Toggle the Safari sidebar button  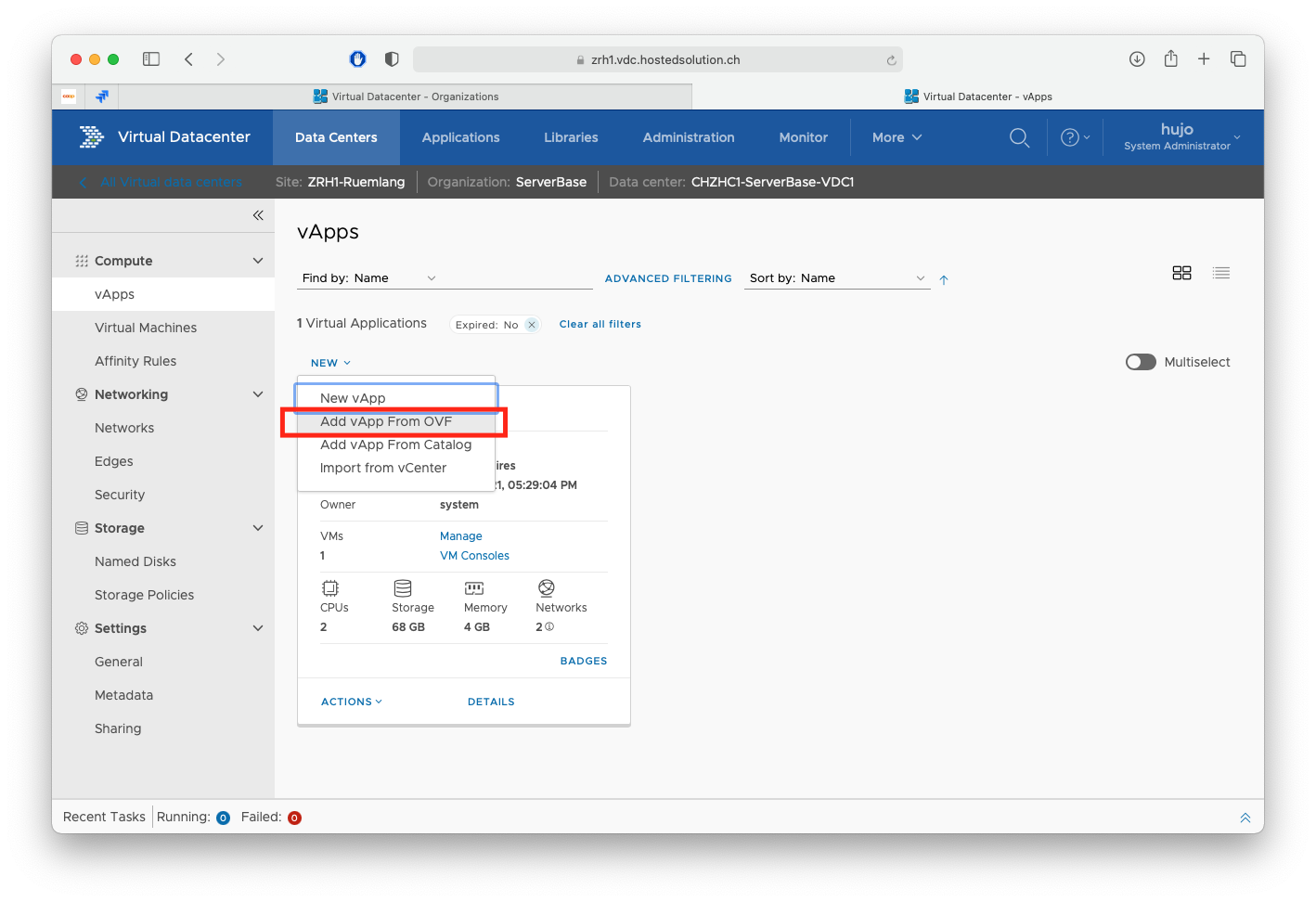pos(151,59)
